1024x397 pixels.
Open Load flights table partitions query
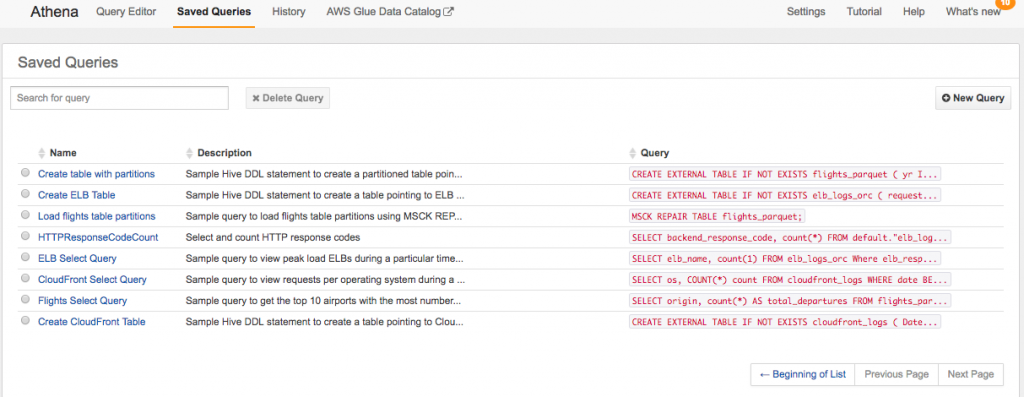[97, 216]
